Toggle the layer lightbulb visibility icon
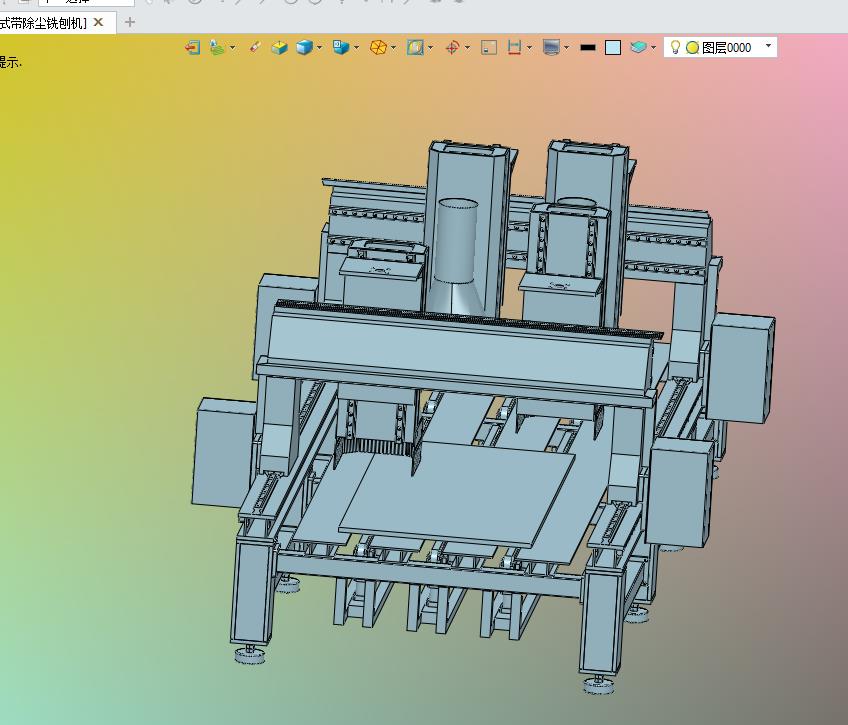Image resolution: width=848 pixels, height=725 pixels. (x=675, y=47)
